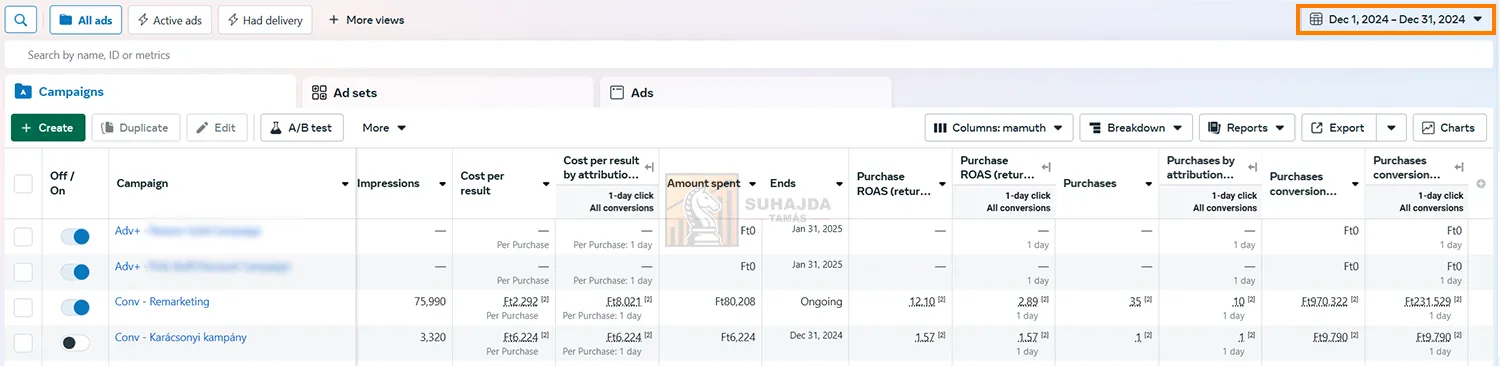Viewport: 1500px width, 366px height.
Task: Click the Export arrow icon
Action: (x=1317, y=128)
